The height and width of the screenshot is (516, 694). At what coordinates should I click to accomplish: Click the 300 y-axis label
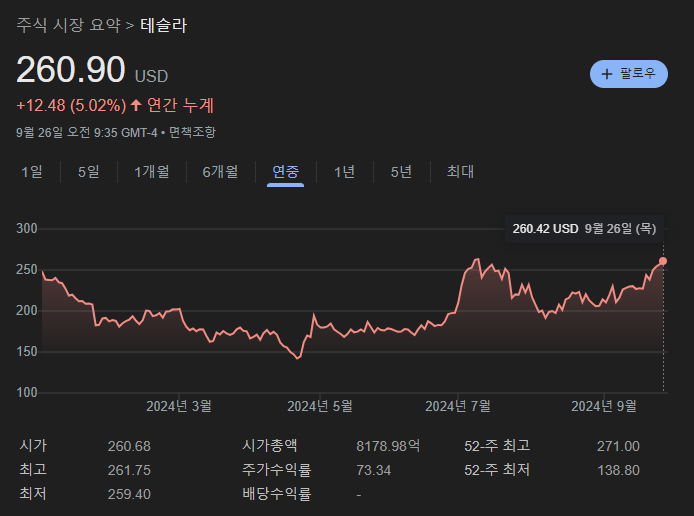(27, 228)
